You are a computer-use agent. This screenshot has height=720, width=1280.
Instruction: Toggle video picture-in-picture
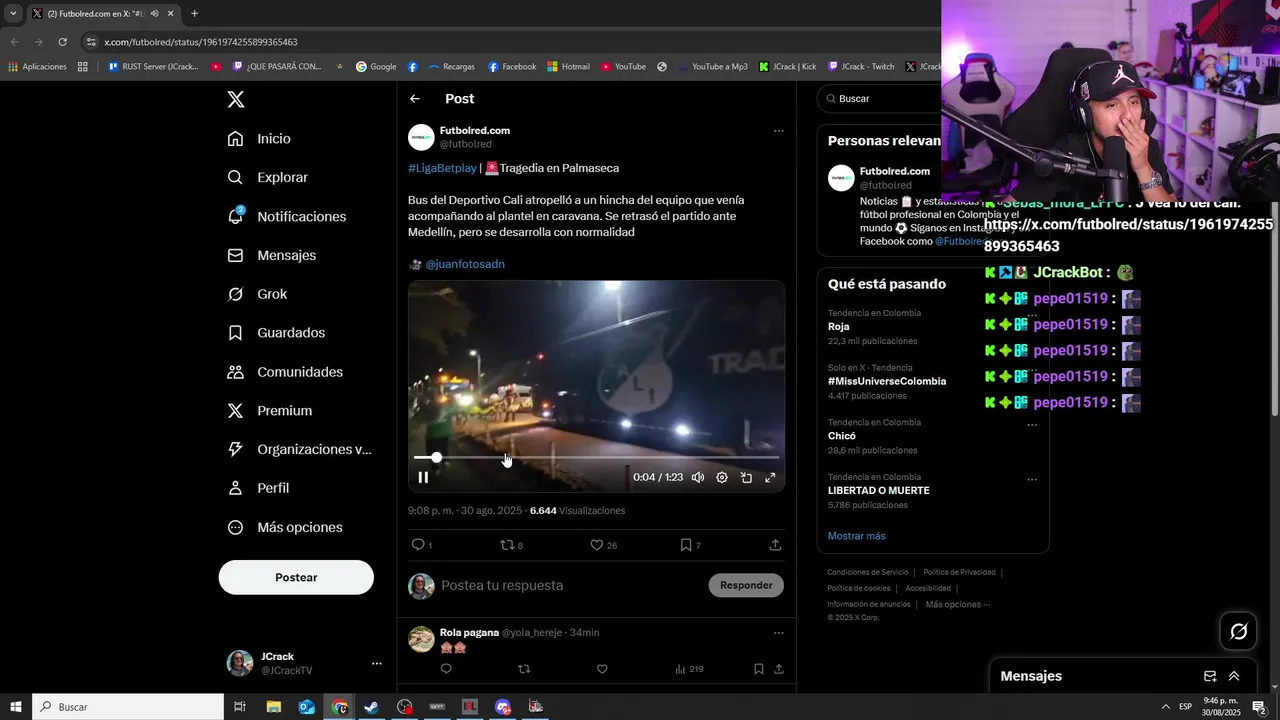746,478
